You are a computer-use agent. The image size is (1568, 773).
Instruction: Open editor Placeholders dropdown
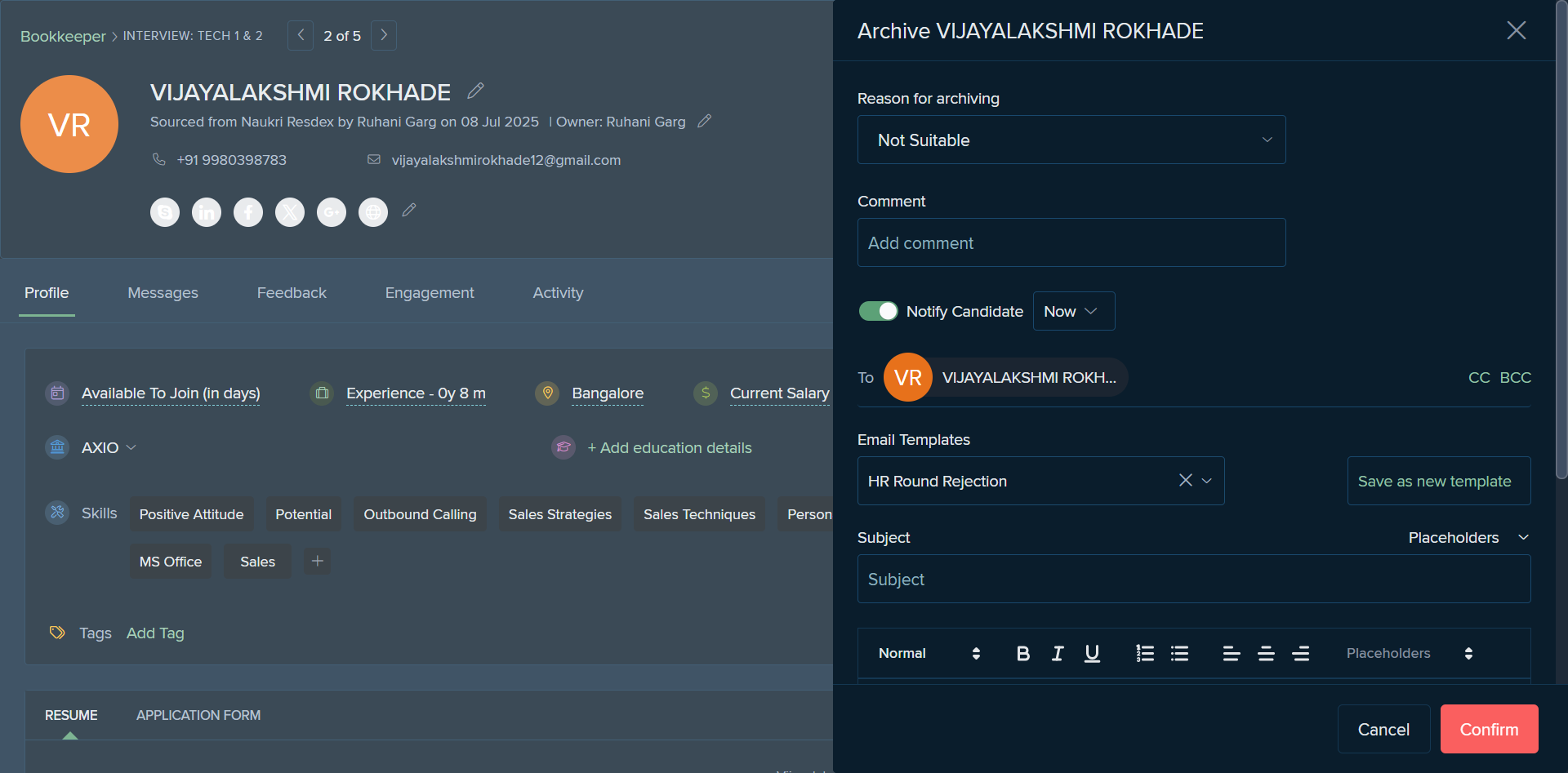pyautogui.click(x=1410, y=653)
